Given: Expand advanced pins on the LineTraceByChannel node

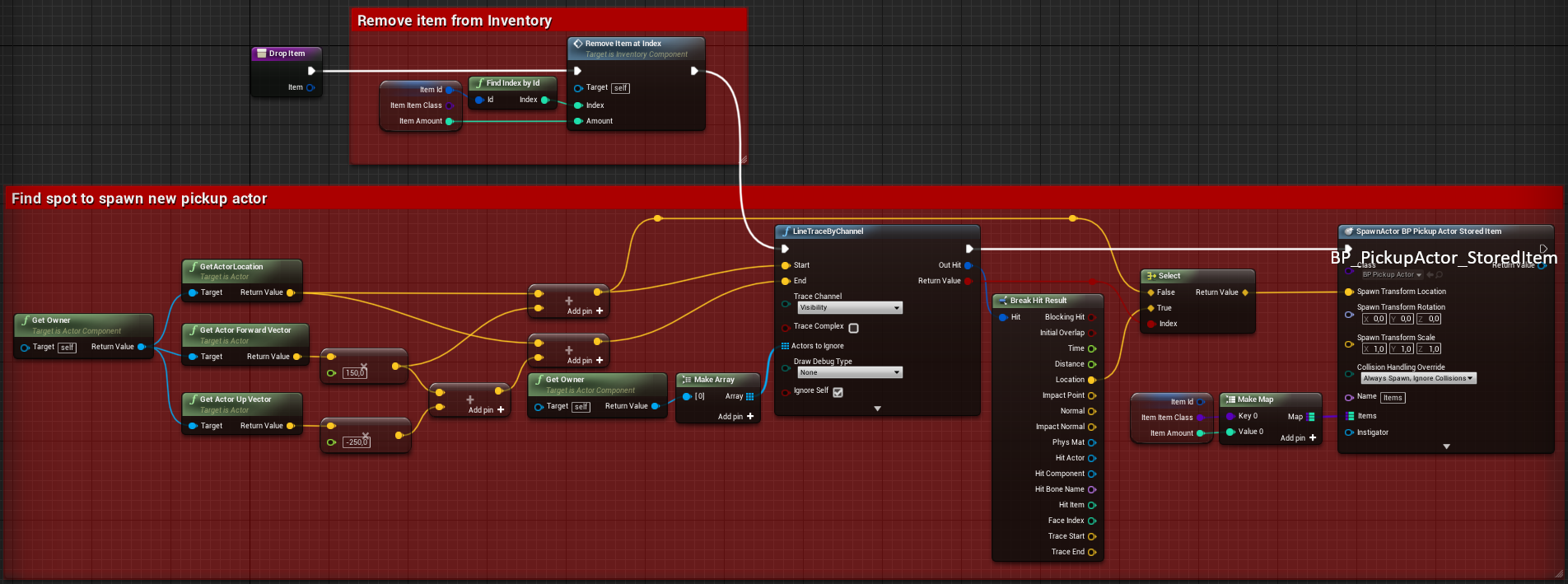Looking at the screenshot, I should (877, 409).
